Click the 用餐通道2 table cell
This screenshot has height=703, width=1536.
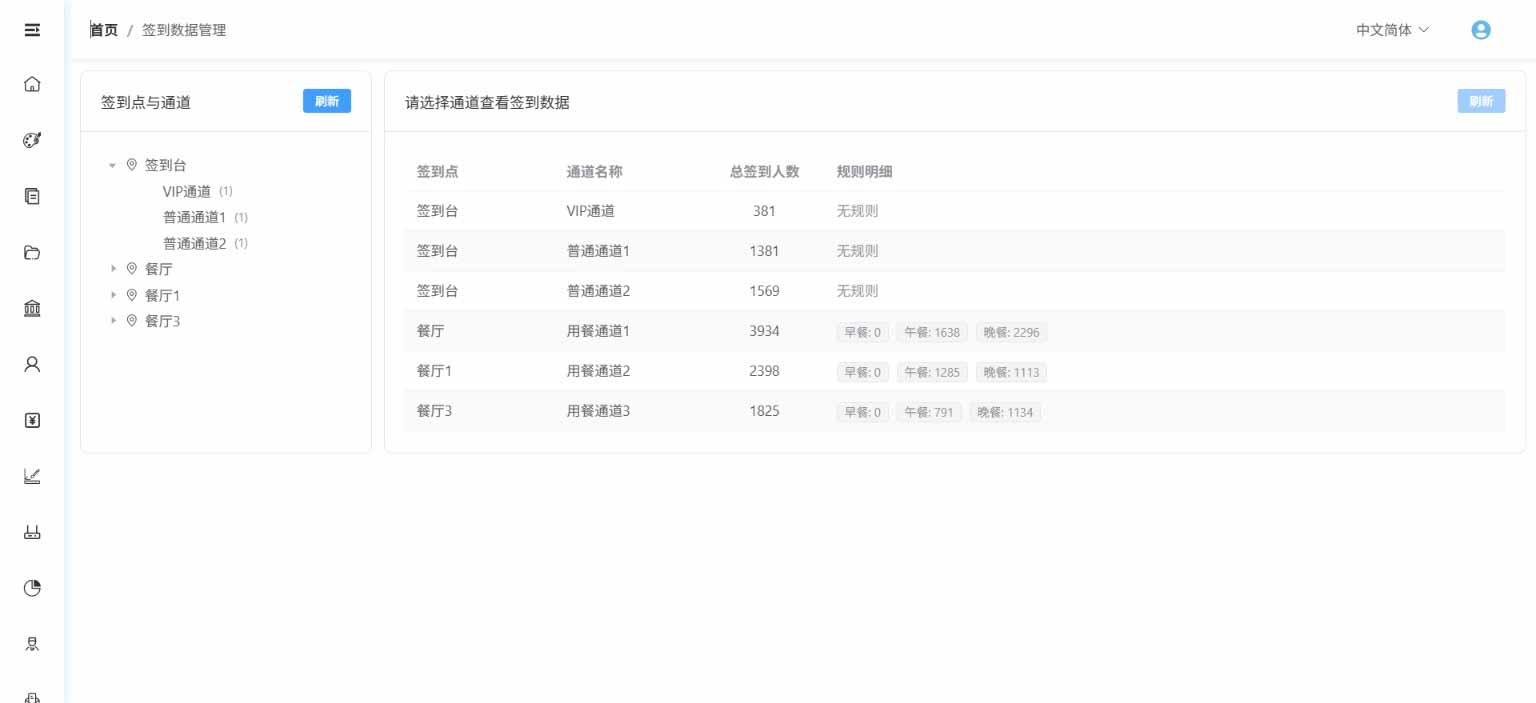click(x=599, y=371)
